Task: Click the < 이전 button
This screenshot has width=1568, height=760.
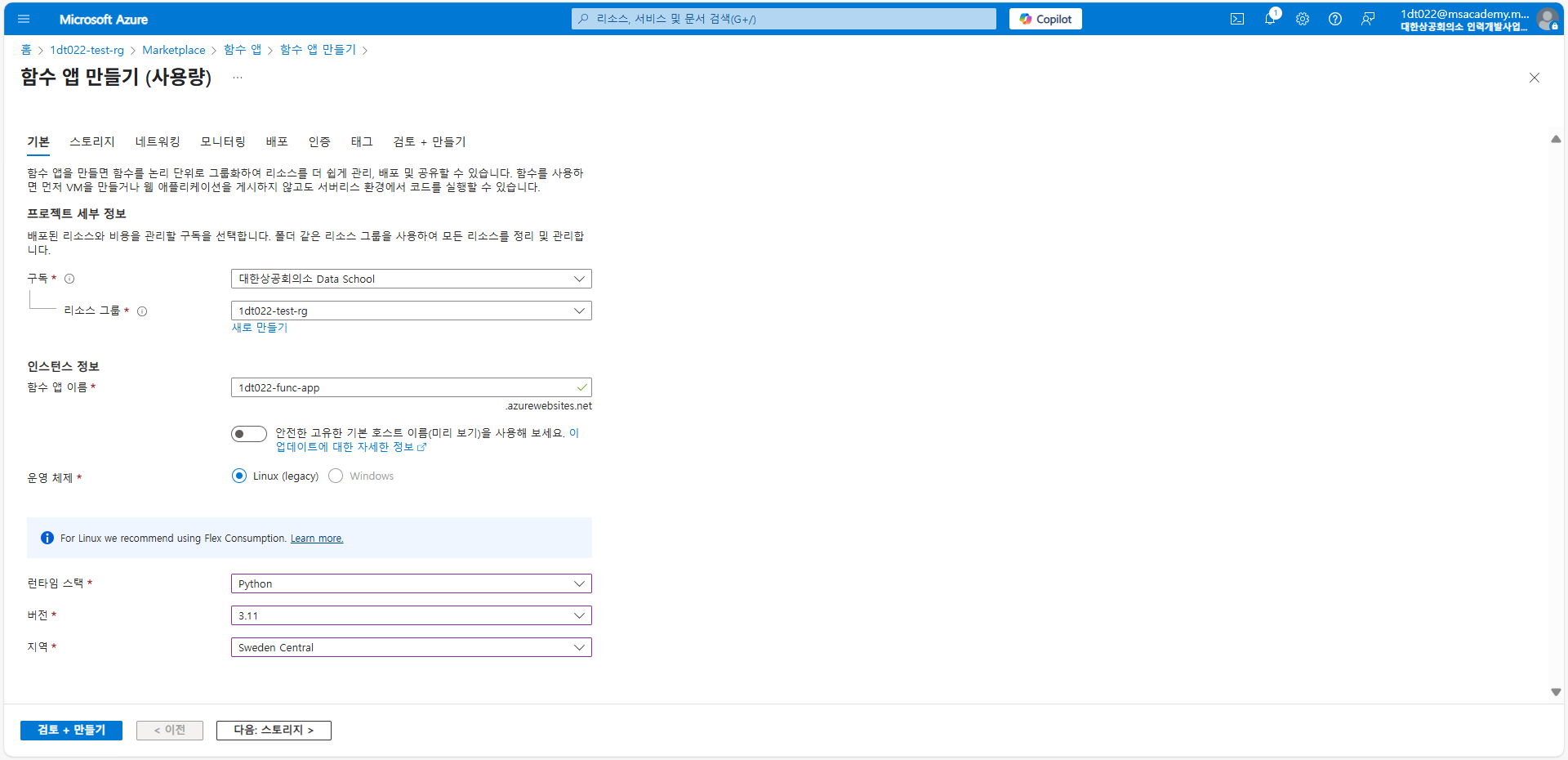Action: (170, 730)
